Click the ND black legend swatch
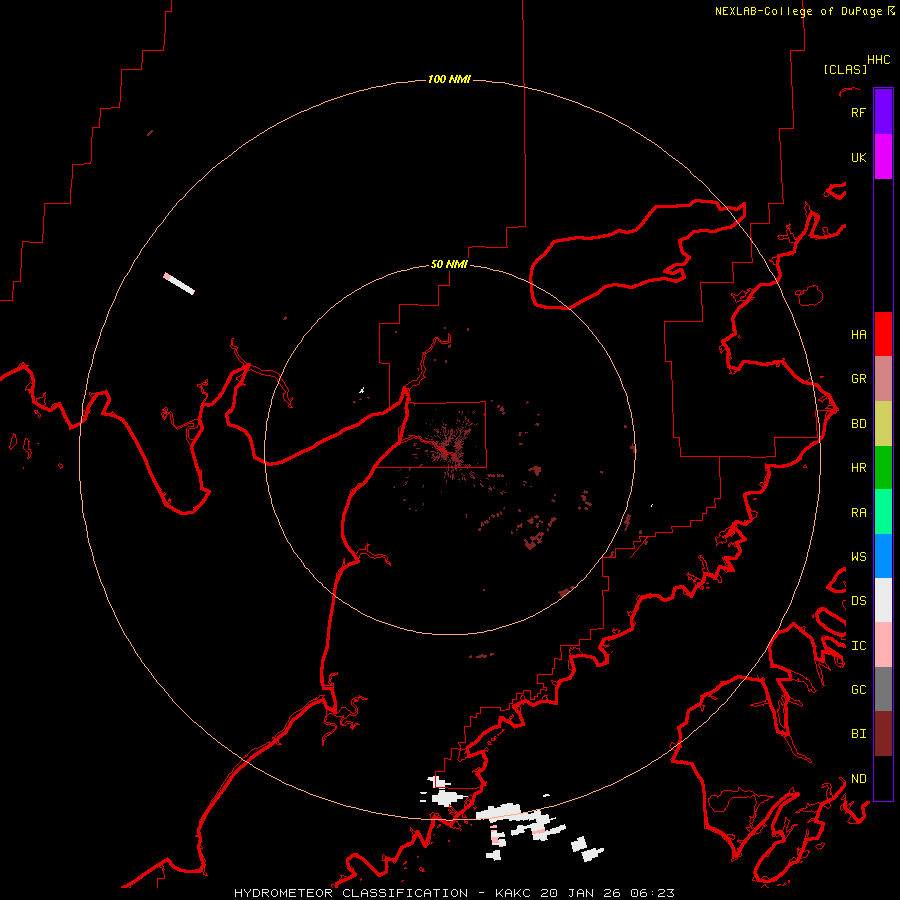This screenshot has width=900, height=900. tap(883, 778)
